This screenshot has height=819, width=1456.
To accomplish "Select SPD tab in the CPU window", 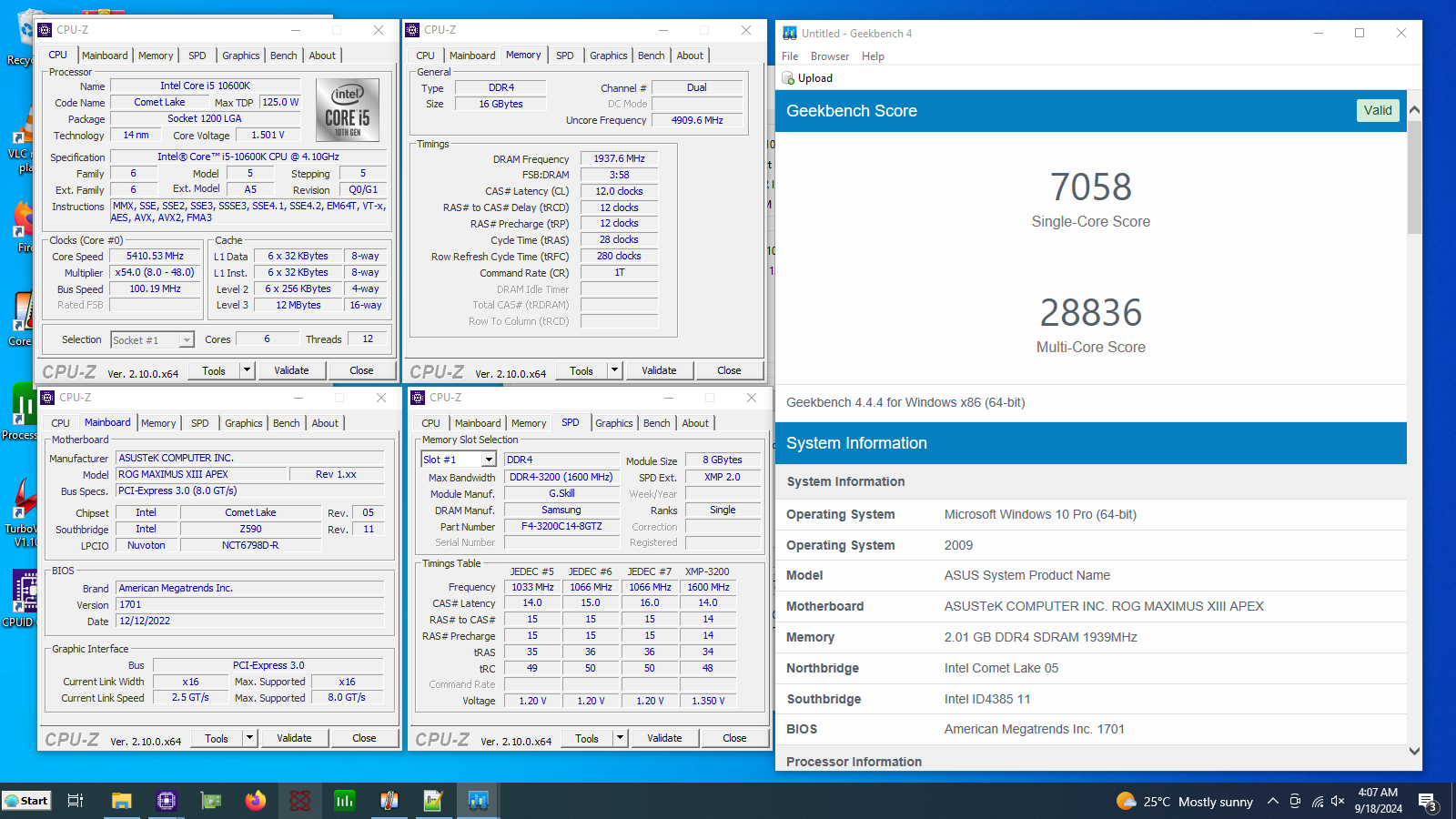I will [x=197, y=56].
